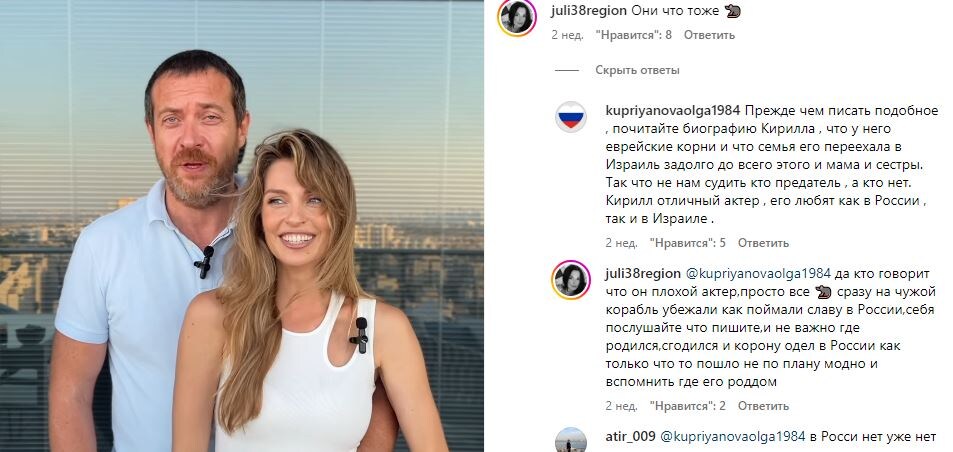Open username kupriyanovaolga1984 profile link
The height and width of the screenshot is (452, 953).
click(673, 111)
